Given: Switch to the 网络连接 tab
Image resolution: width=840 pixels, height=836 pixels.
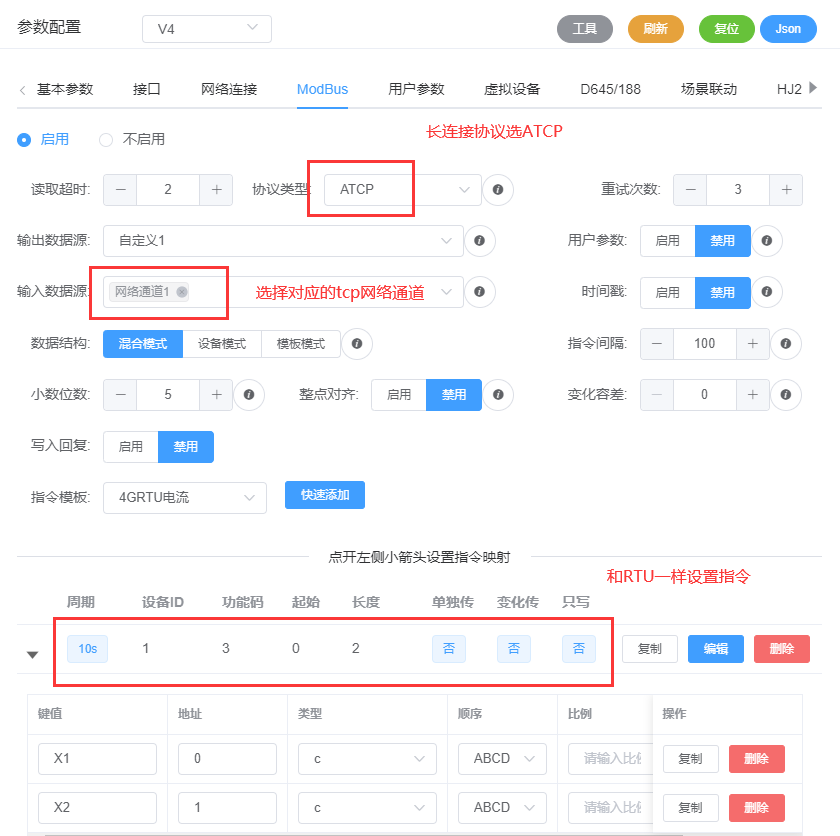Looking at the screenshot, I should [229, 89].
